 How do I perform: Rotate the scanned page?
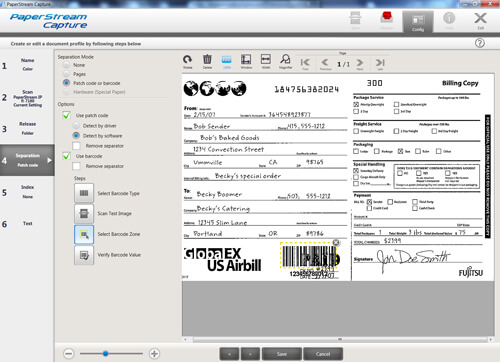(187, 61)
